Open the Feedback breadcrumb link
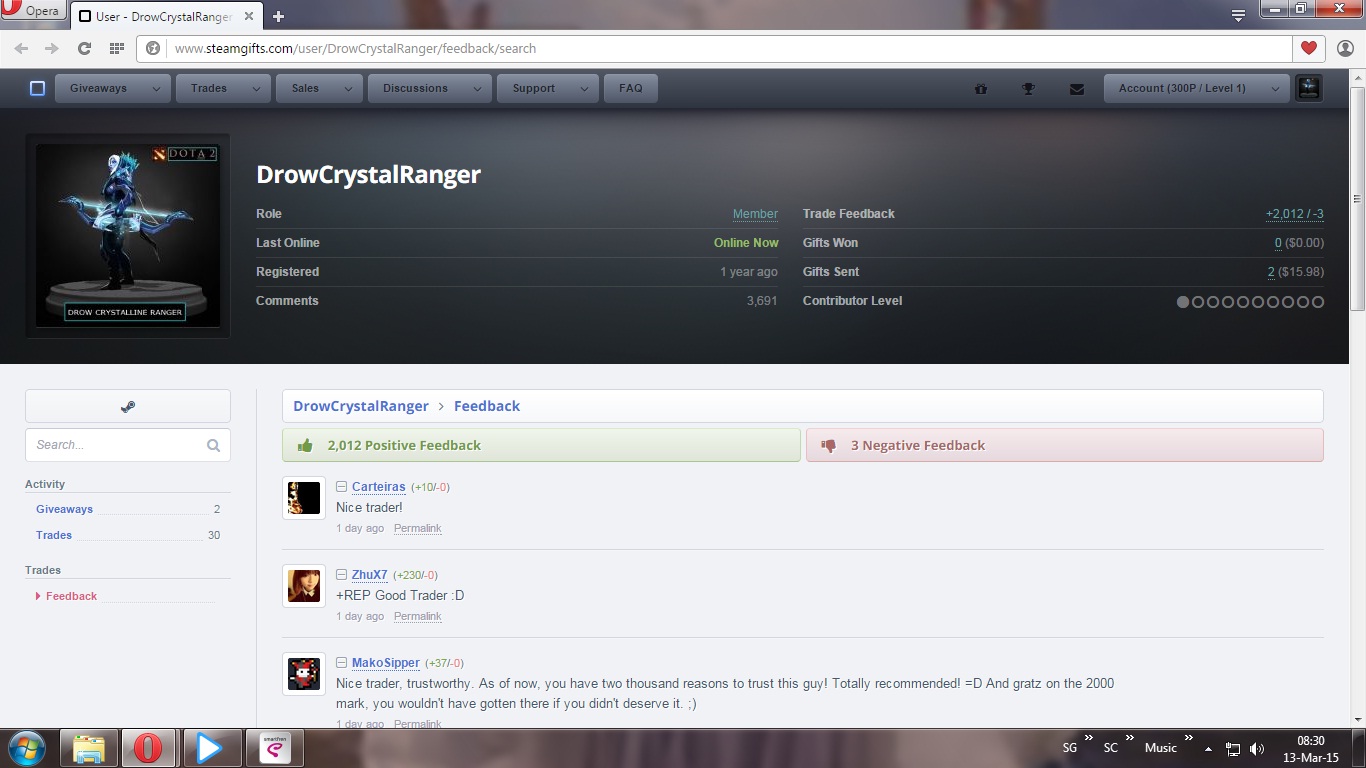 point(487,406)
